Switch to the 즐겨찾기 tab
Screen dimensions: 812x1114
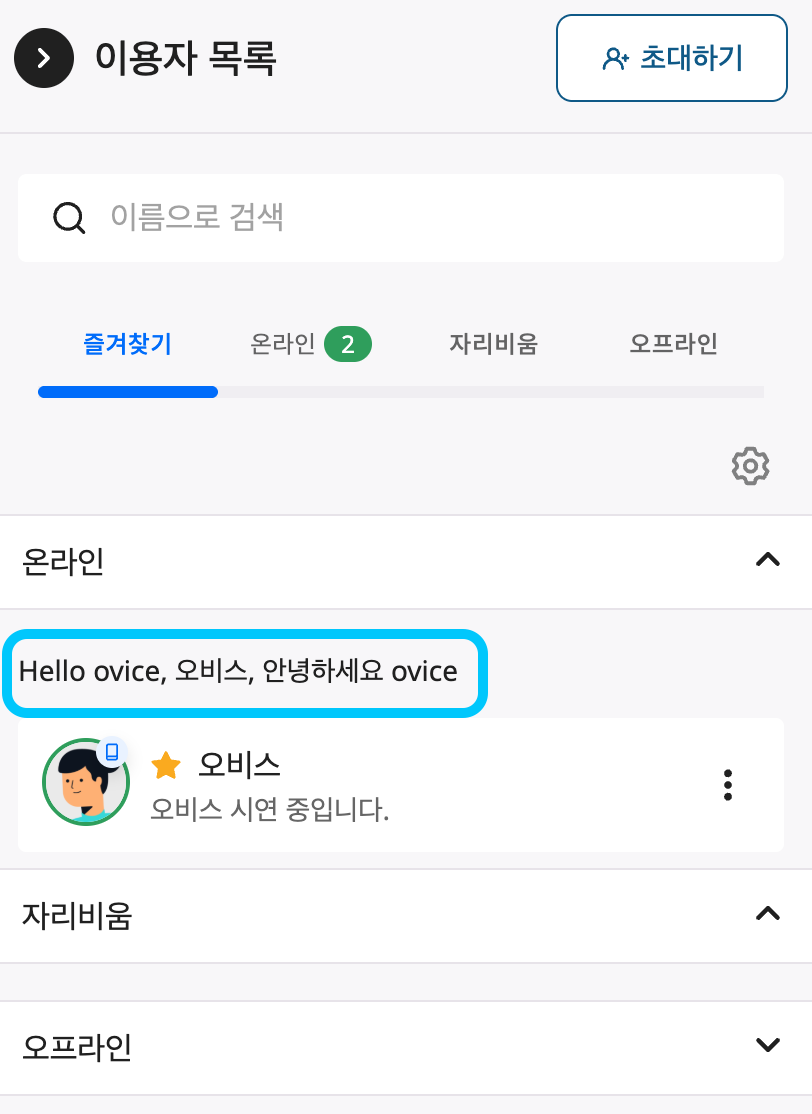point(127,345)
